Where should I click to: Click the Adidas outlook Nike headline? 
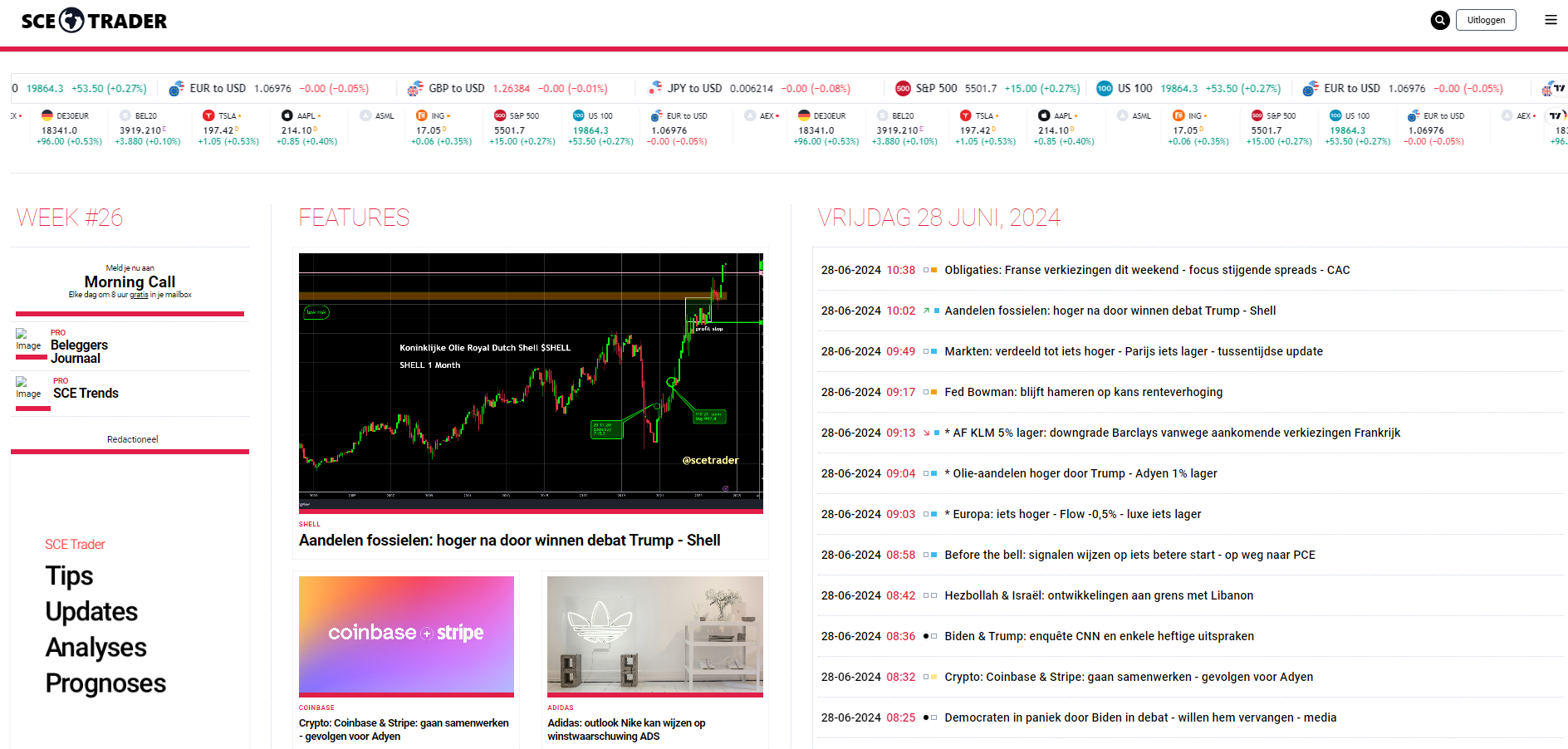point(625,729)
